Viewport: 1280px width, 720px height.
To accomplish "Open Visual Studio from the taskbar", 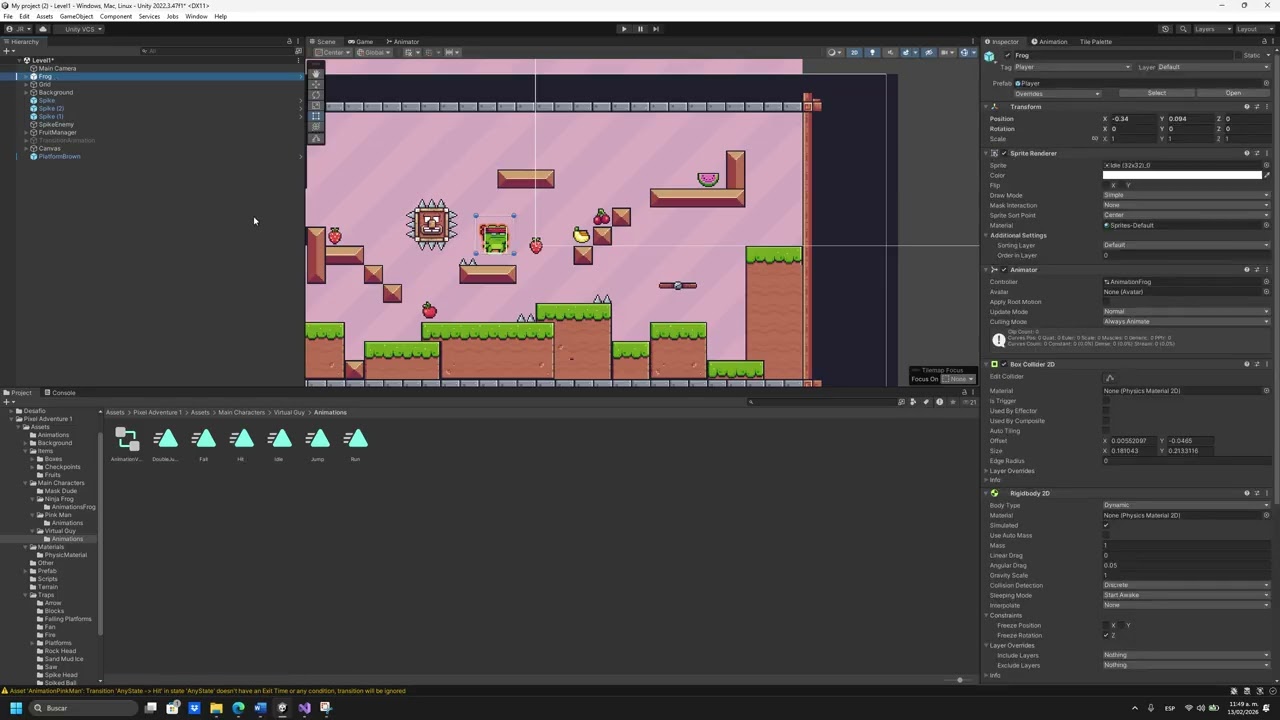I will coord(304,708).
